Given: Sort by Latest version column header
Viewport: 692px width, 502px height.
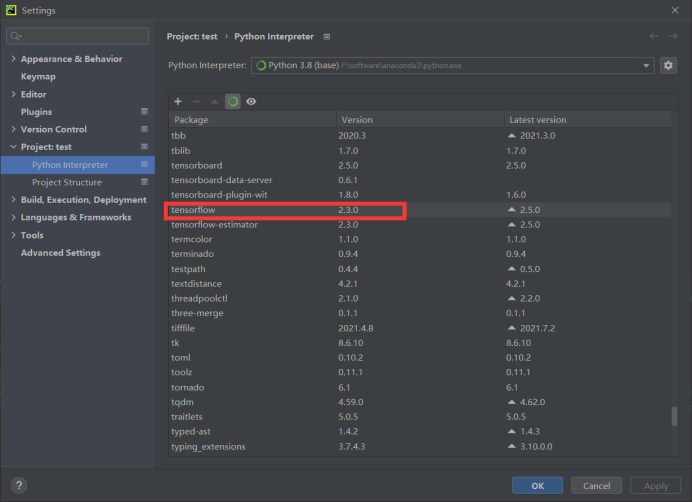Looking at the screenshot, I should pos(588,120).
